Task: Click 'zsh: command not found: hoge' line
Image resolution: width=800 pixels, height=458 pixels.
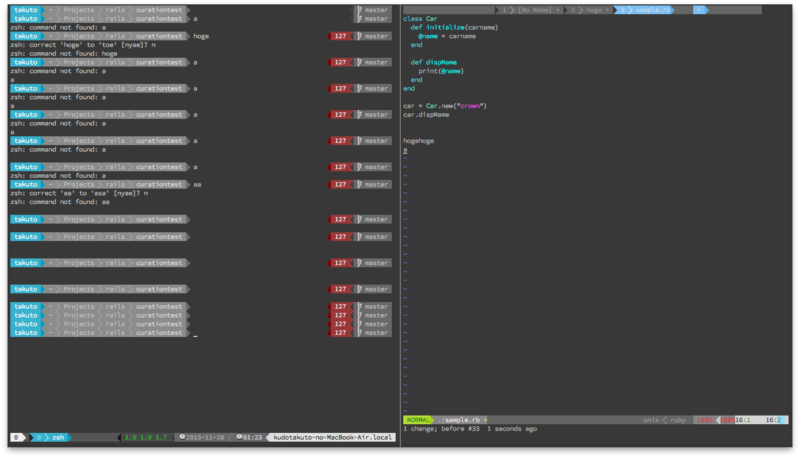Action: (64, 54)
